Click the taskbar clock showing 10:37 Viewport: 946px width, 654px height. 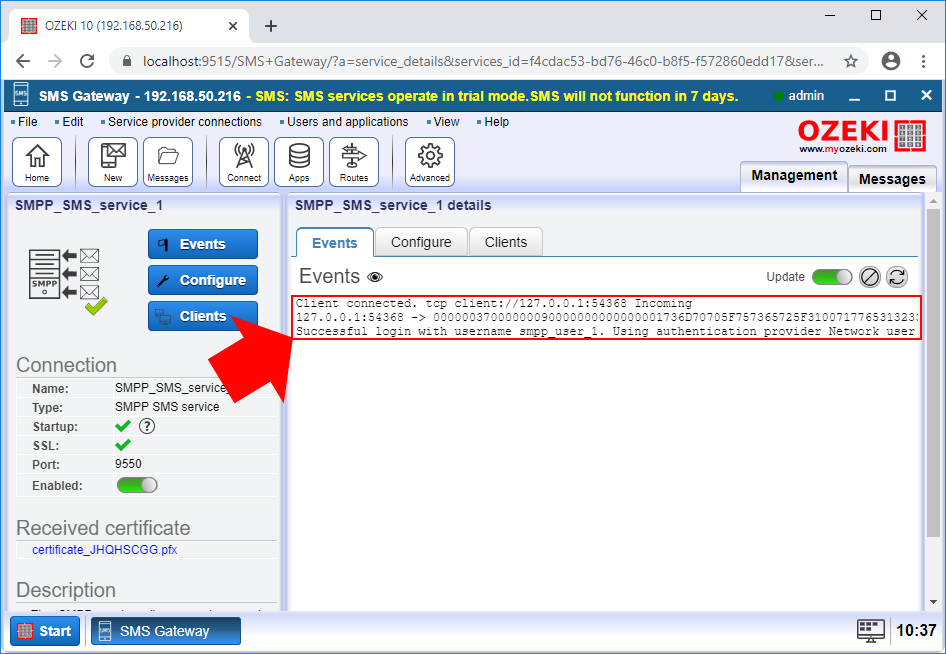click(916, 630)
